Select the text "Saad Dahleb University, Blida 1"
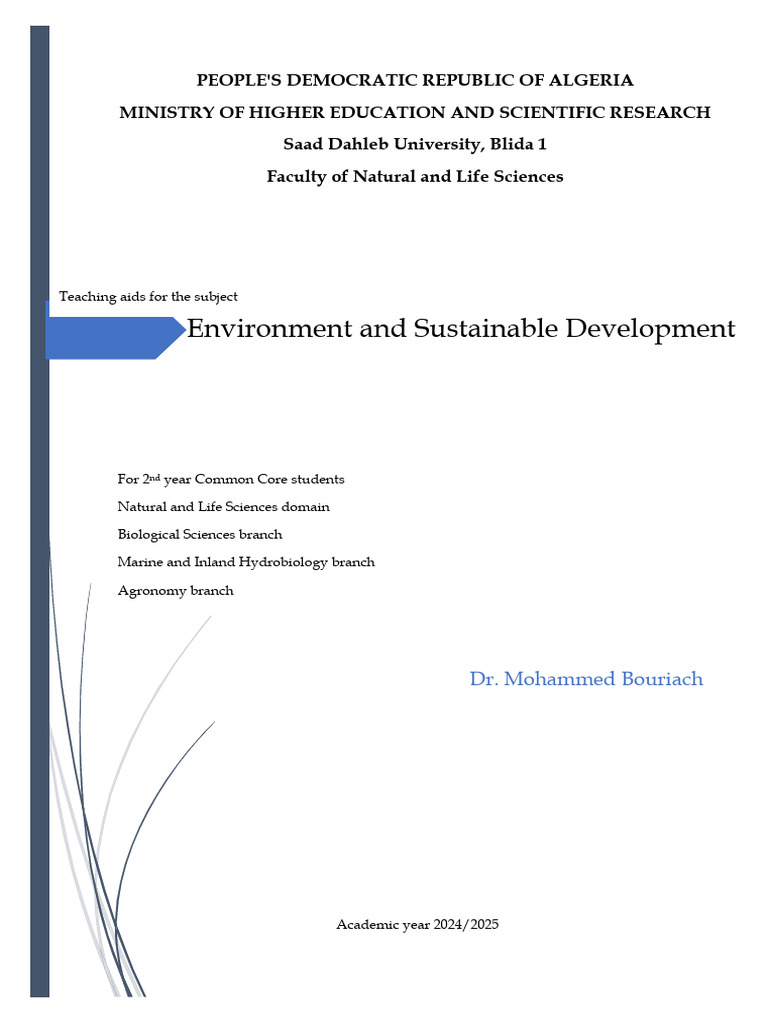This screenshot has width=768, height=1024. coord(415,144)
